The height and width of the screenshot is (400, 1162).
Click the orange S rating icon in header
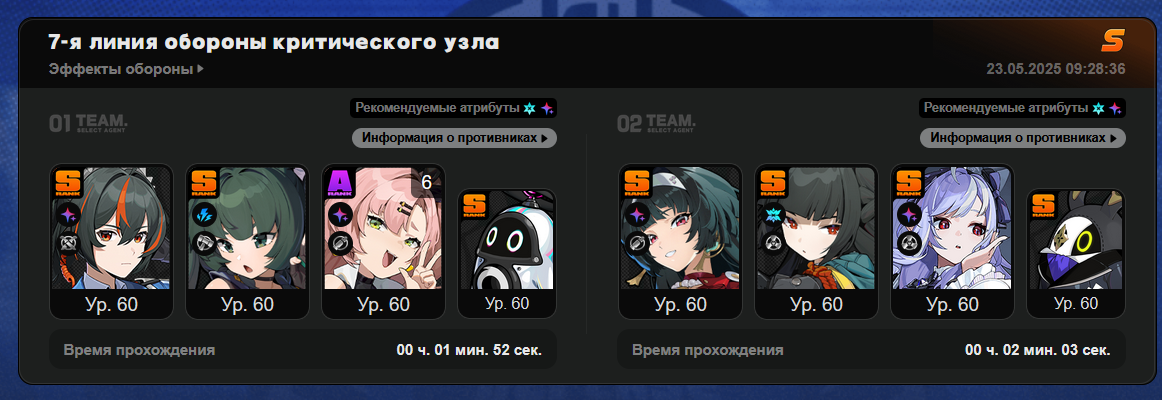pos(1112,41)
